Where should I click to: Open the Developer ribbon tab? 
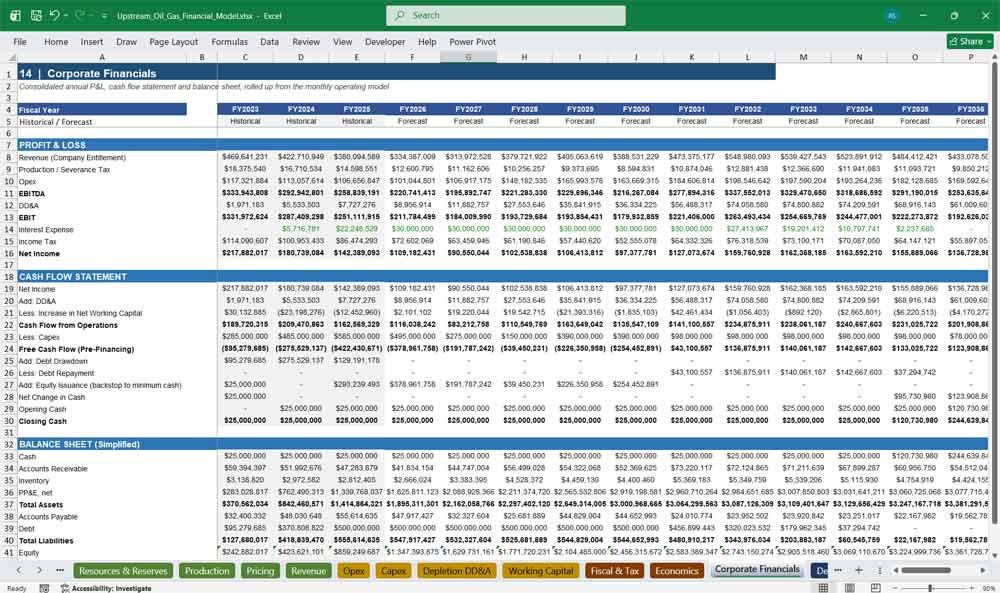pos(385,41)
